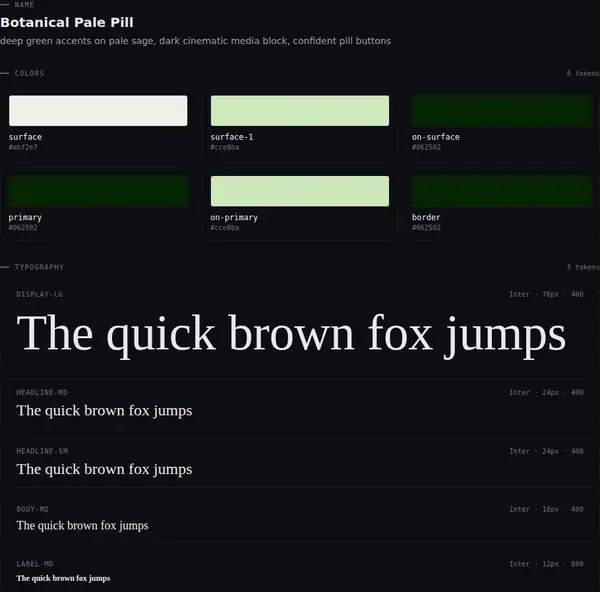This screenshot has width=600, height=592.
Task: Click the LABEL-MD label
Action: click(34, 564)
